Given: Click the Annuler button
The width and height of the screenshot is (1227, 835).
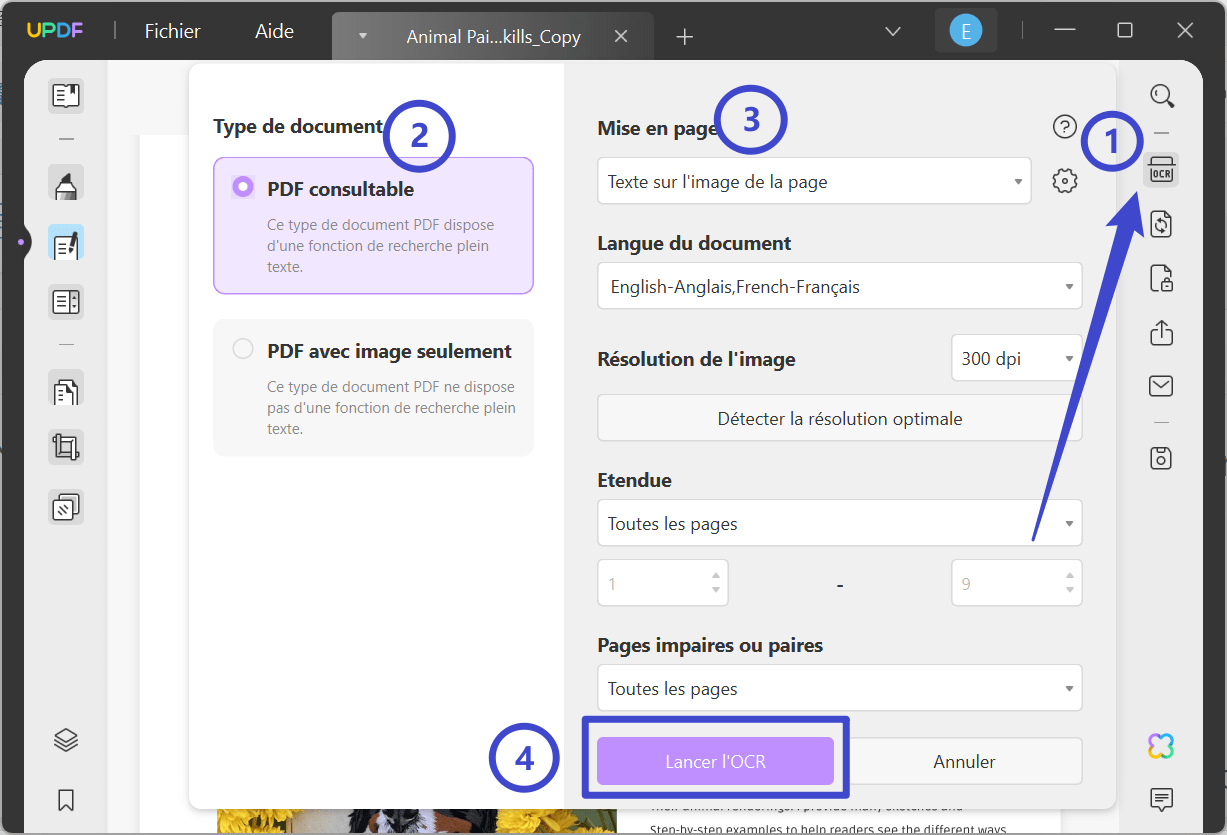Looking at the screenshot, I should (964, 761).
